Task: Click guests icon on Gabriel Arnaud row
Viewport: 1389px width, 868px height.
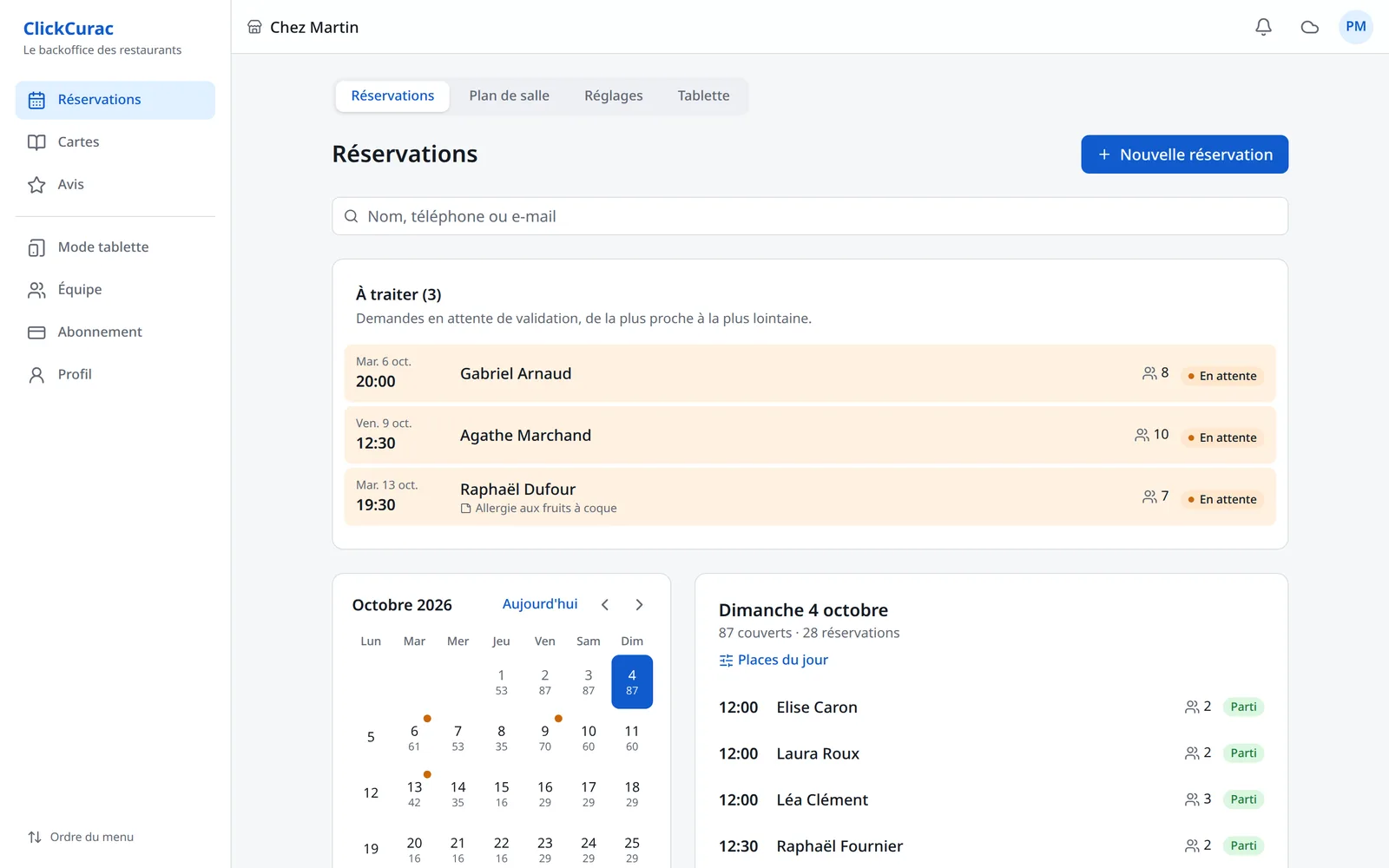Action: tap(1149, 373)
